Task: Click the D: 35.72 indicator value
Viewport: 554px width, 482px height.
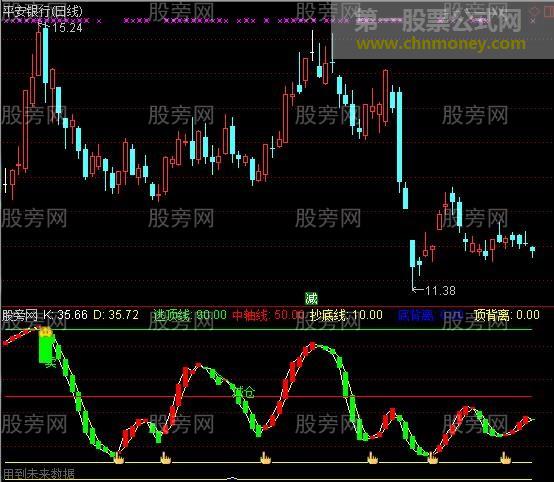Action: [x=116, y=315]
